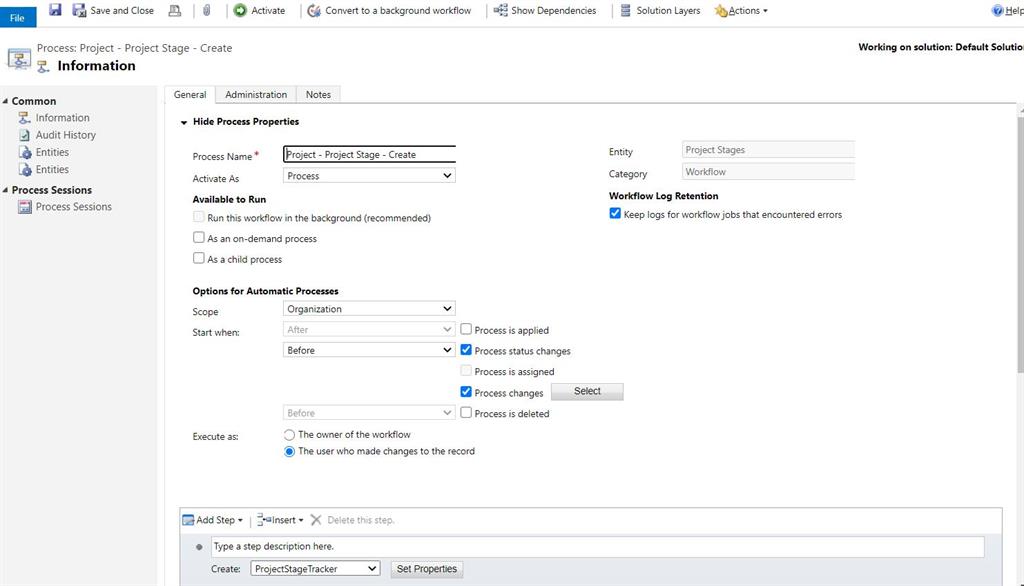
Task: Click the Save floppy disk icon
Action: click(55, 10)
